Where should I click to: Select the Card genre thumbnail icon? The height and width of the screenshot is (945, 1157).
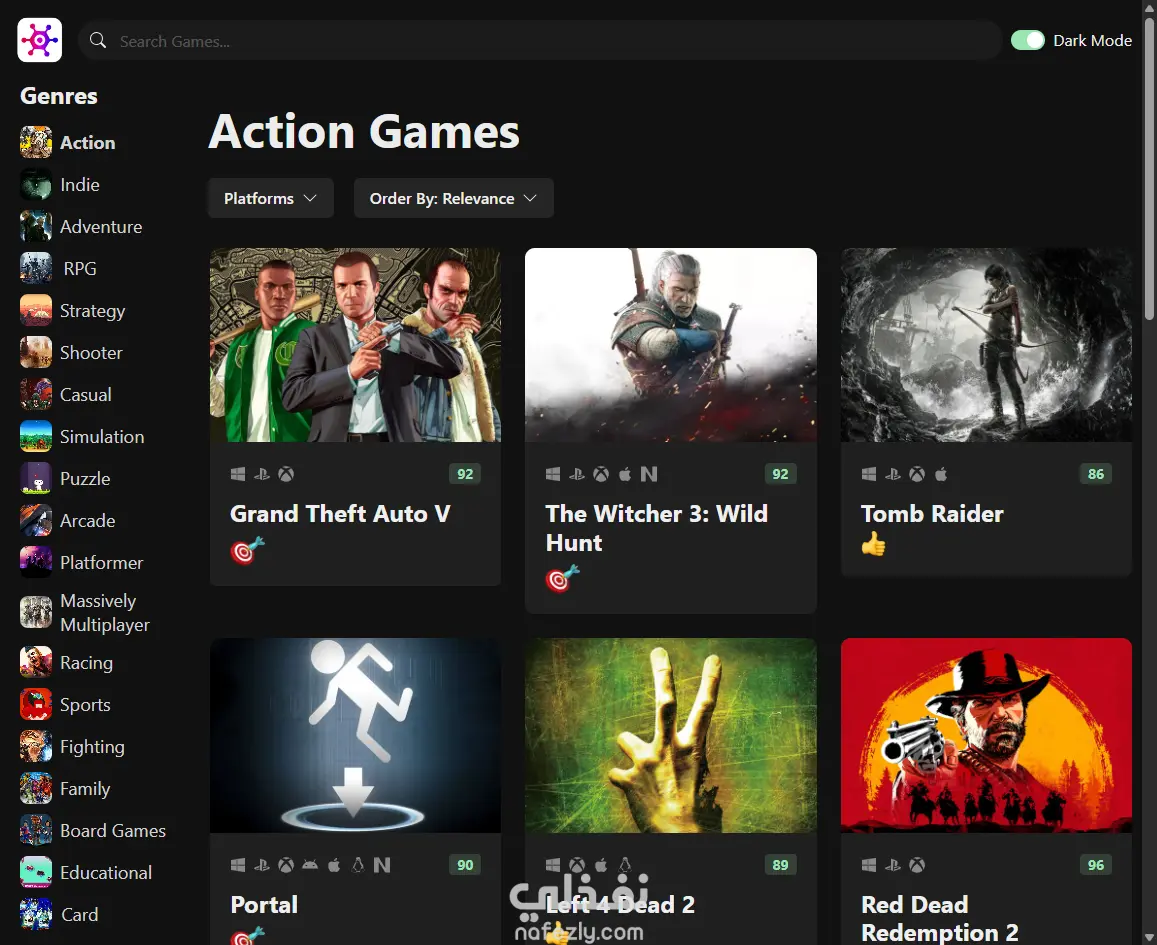35,915
